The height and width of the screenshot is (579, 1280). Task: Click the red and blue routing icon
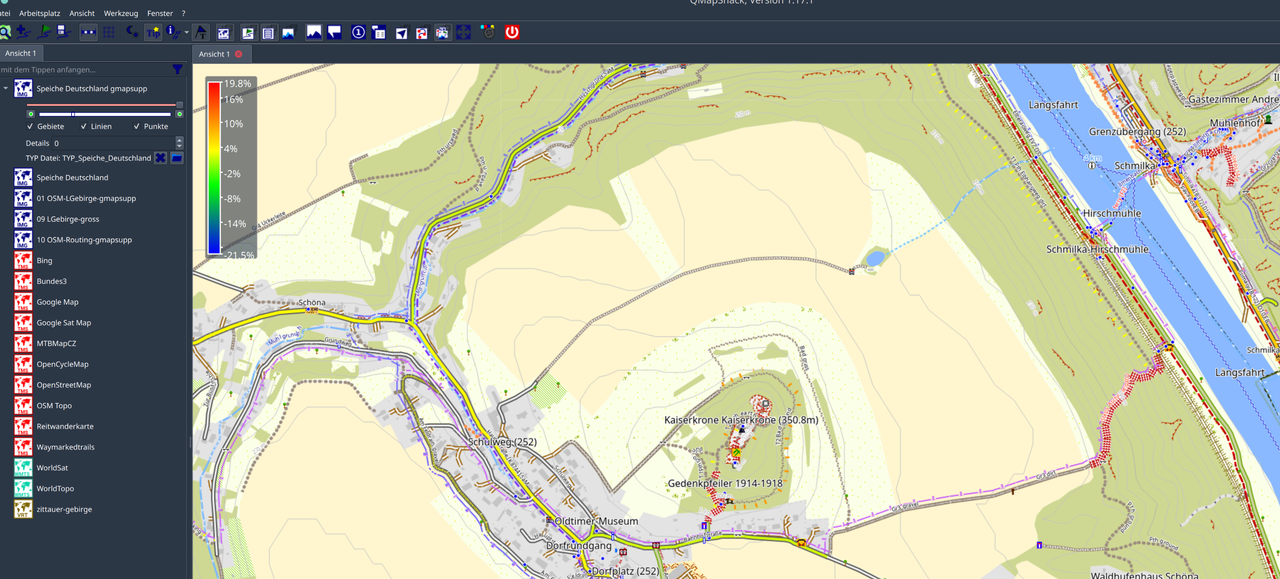pyautogui.click(x=422, y=32)
